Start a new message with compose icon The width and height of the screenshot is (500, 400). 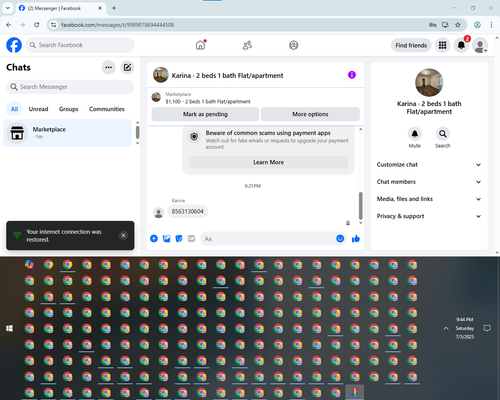click(x=127, y=67)
